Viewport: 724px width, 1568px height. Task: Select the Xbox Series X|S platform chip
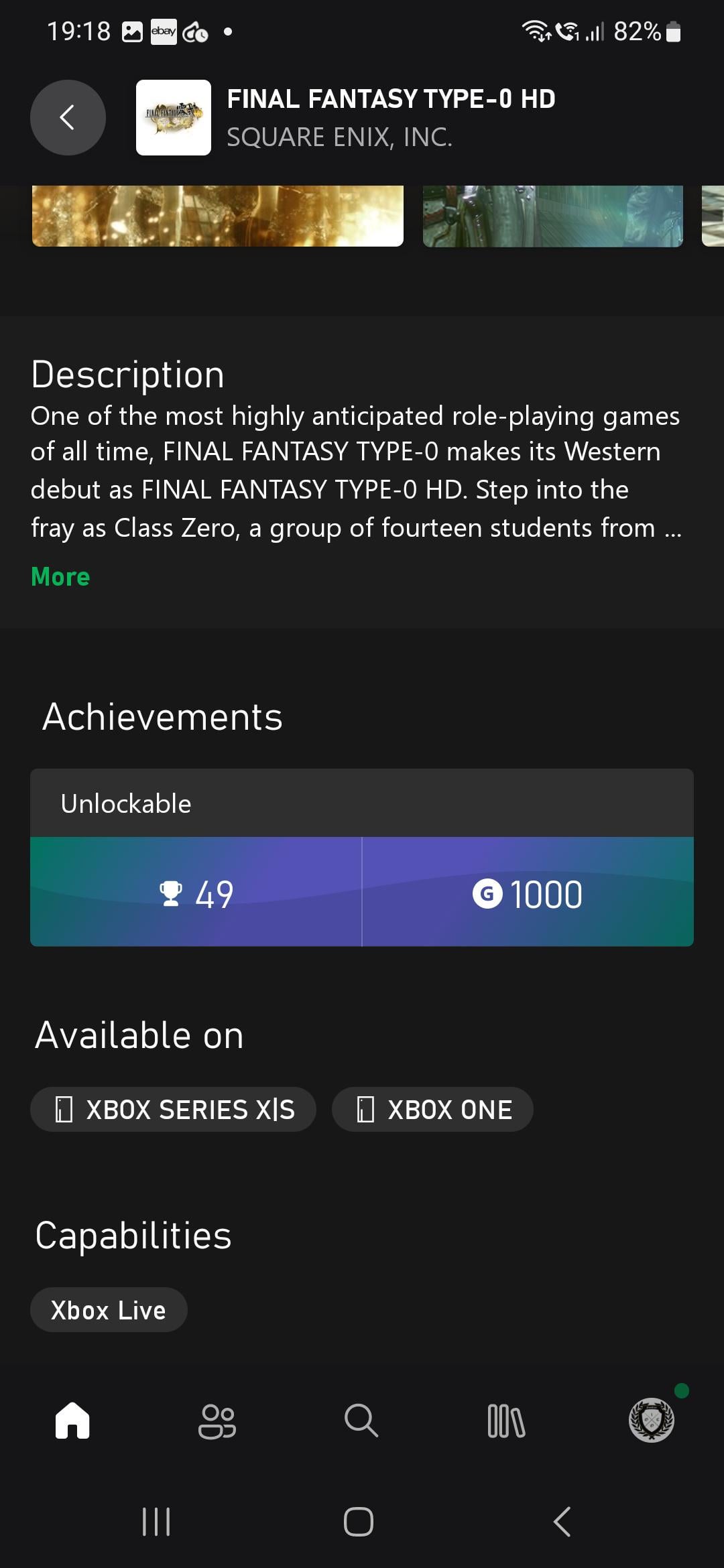pos(173,1110)
